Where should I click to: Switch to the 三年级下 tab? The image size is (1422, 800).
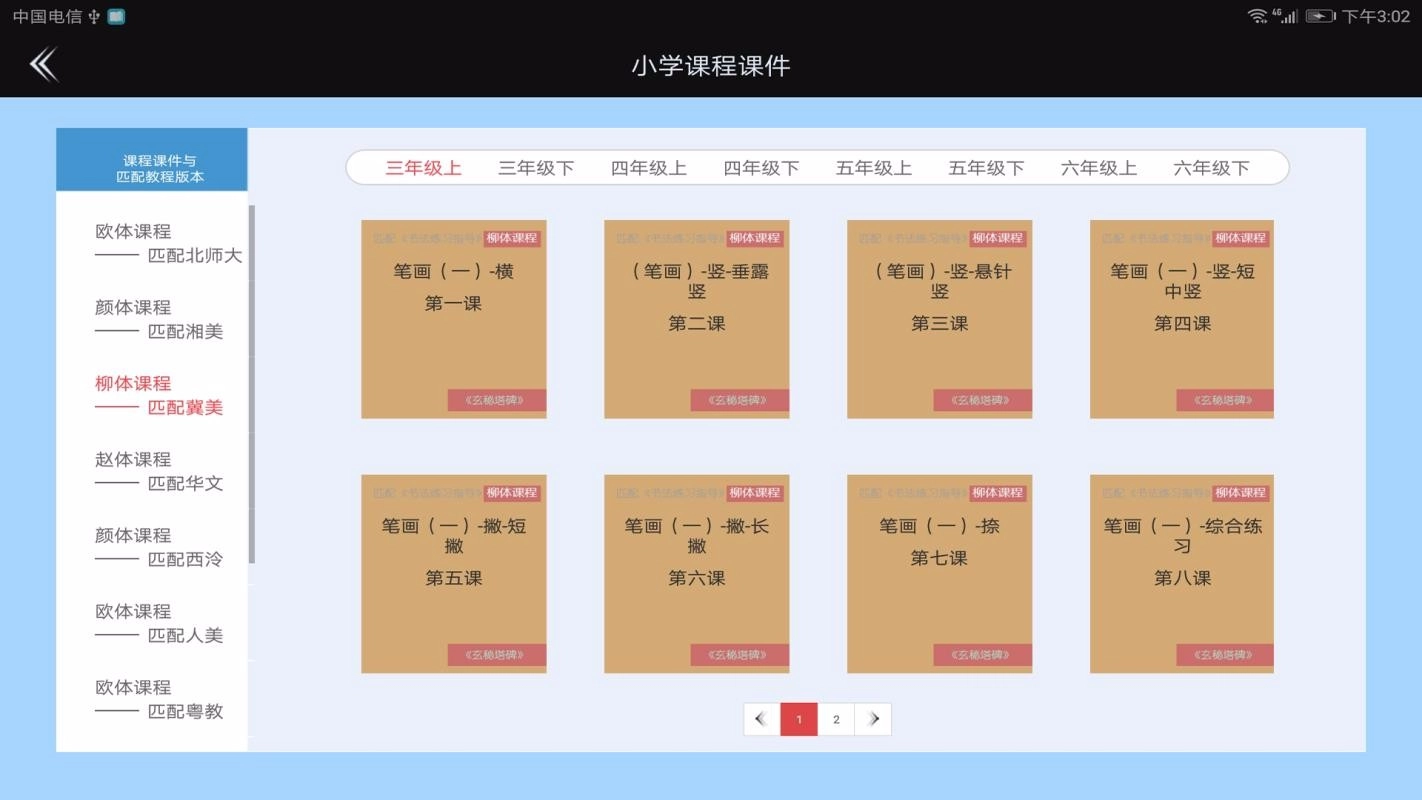coord(536,168)
